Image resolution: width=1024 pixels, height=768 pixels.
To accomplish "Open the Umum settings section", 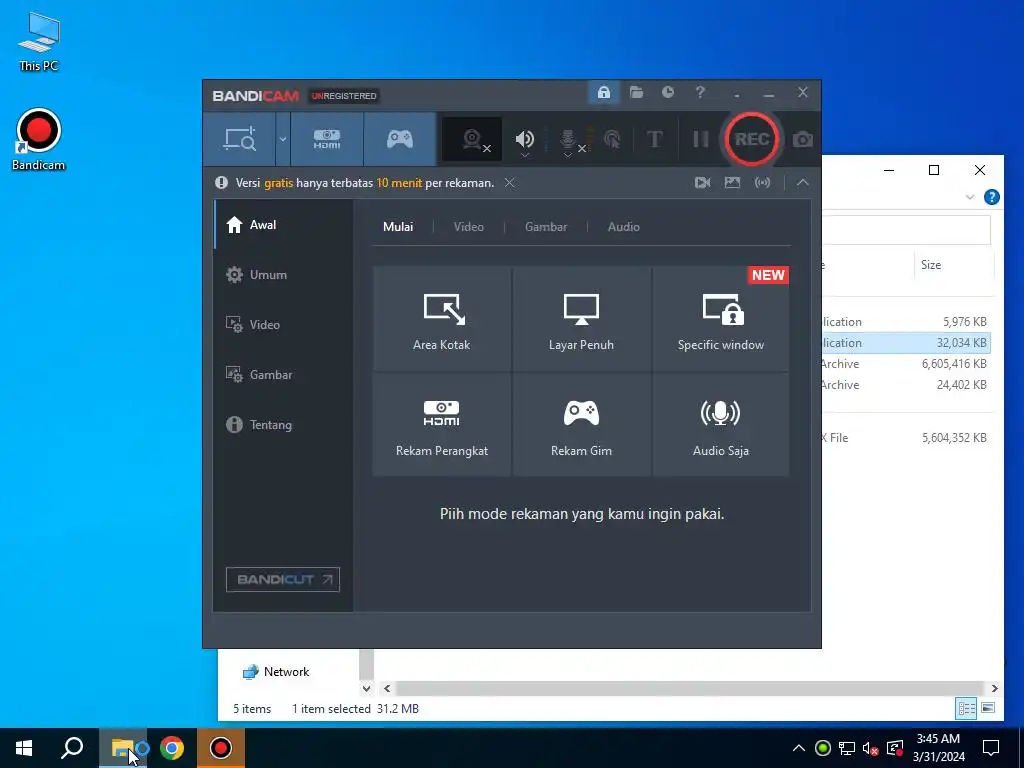I will point(283,275).
